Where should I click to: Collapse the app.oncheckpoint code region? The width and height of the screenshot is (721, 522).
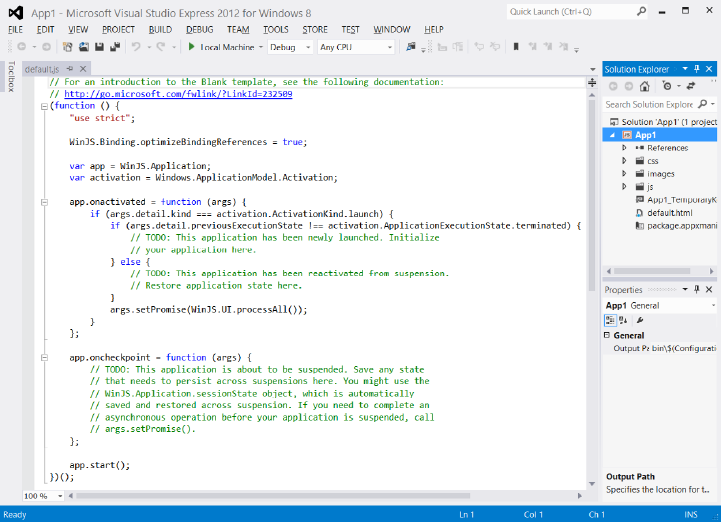pos(44,357)
